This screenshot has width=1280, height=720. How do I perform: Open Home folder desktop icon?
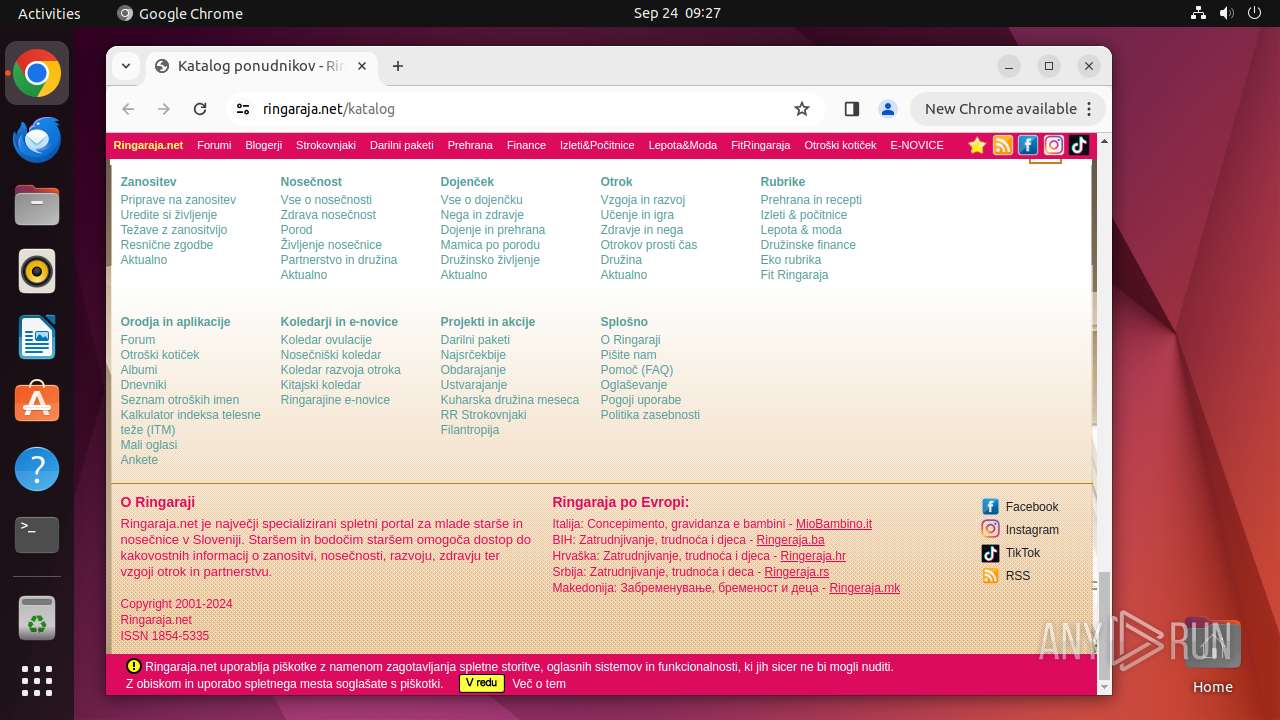click(1213, 656)
